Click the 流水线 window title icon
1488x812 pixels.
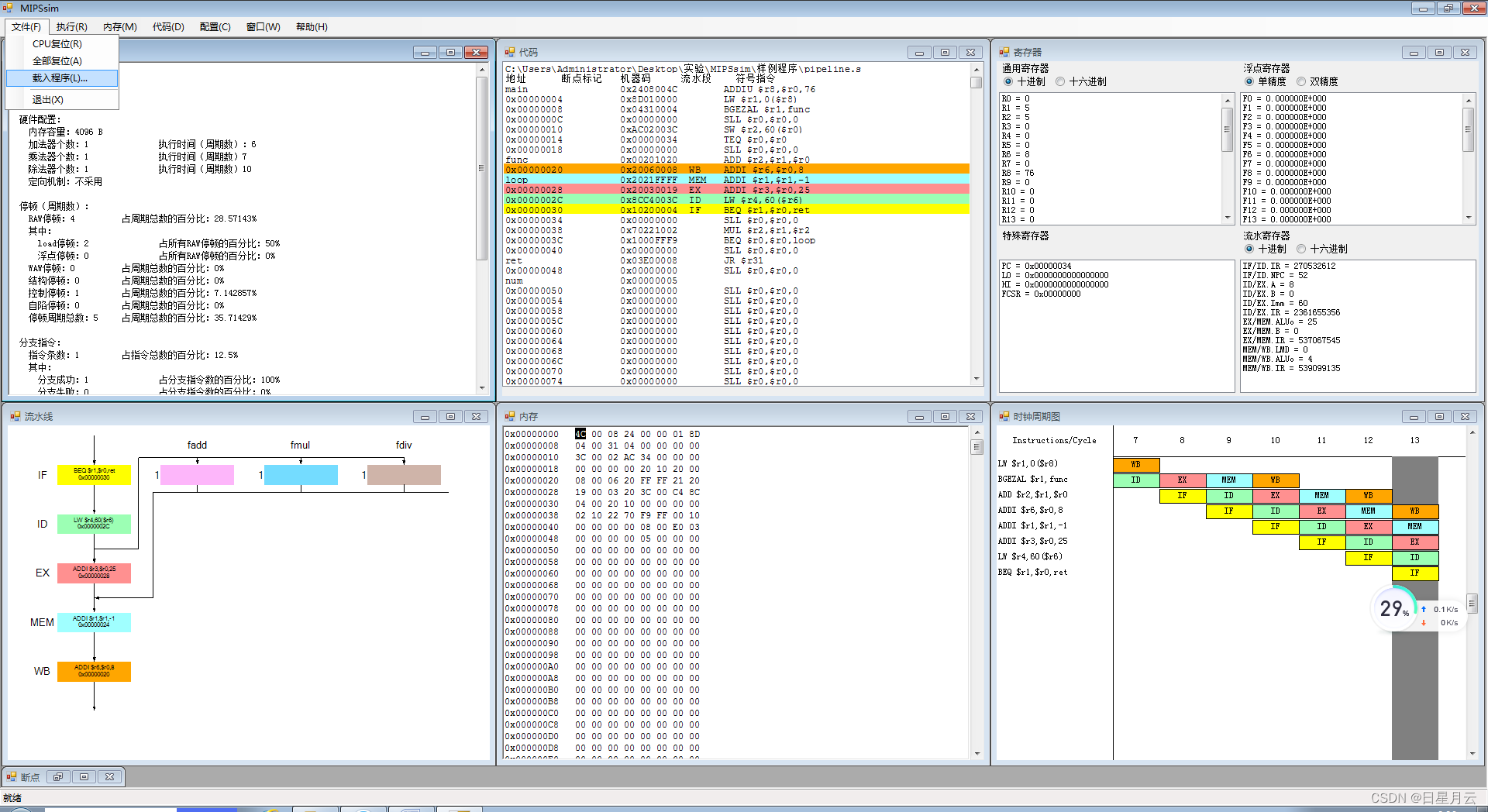(x=15, y=417)
